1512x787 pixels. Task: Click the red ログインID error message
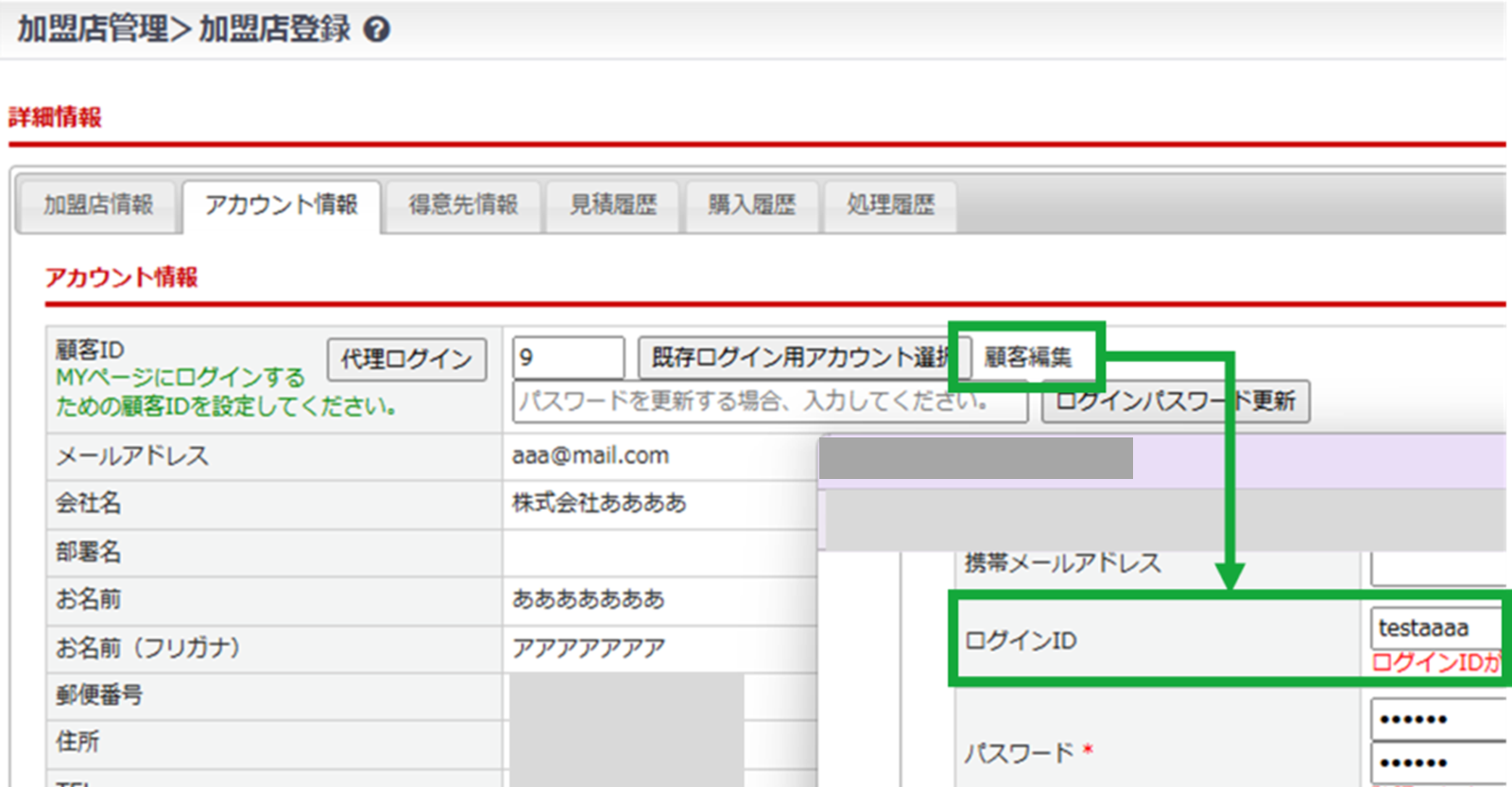[x=1436, y=663]
